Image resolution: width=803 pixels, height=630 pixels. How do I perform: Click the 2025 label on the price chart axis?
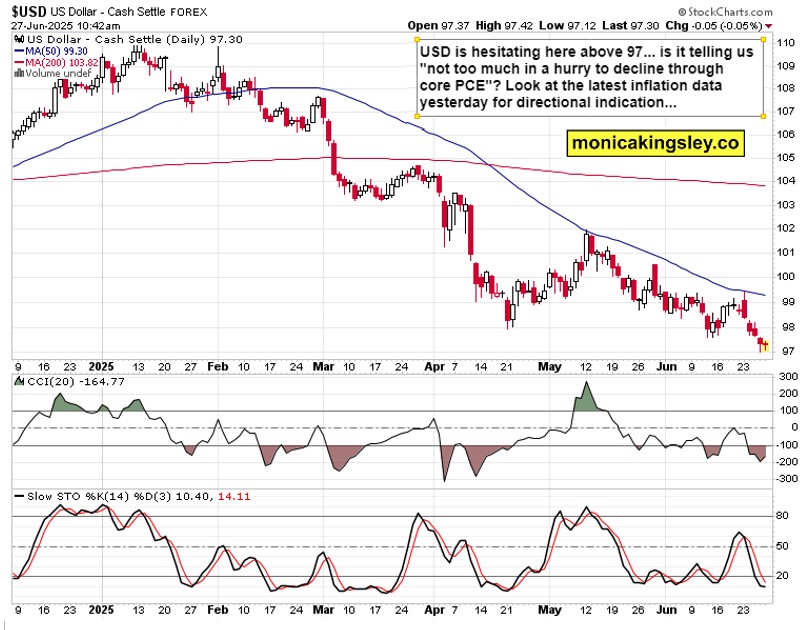[101, 367]
